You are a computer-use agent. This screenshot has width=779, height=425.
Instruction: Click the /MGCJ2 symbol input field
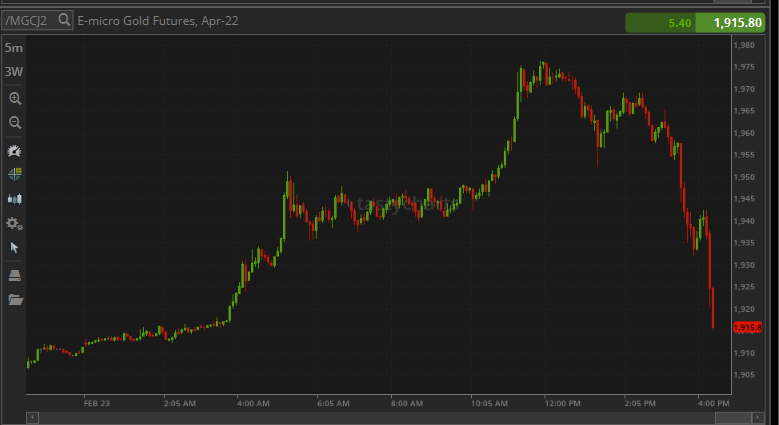(28, 20)
